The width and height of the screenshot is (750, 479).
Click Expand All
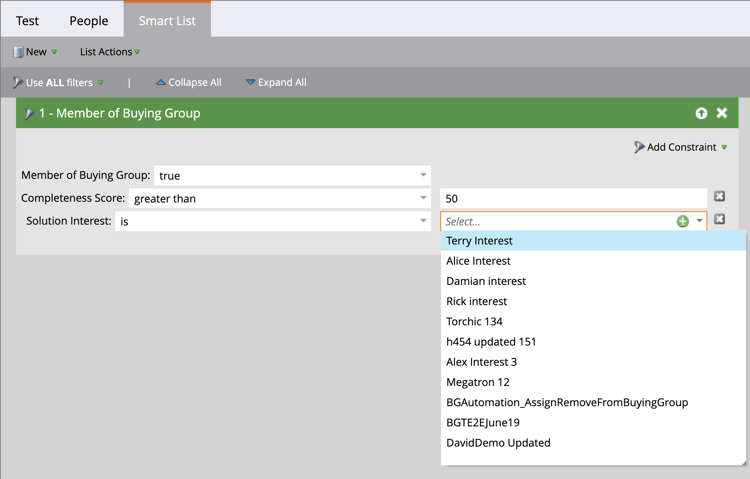tap(276, 82)
